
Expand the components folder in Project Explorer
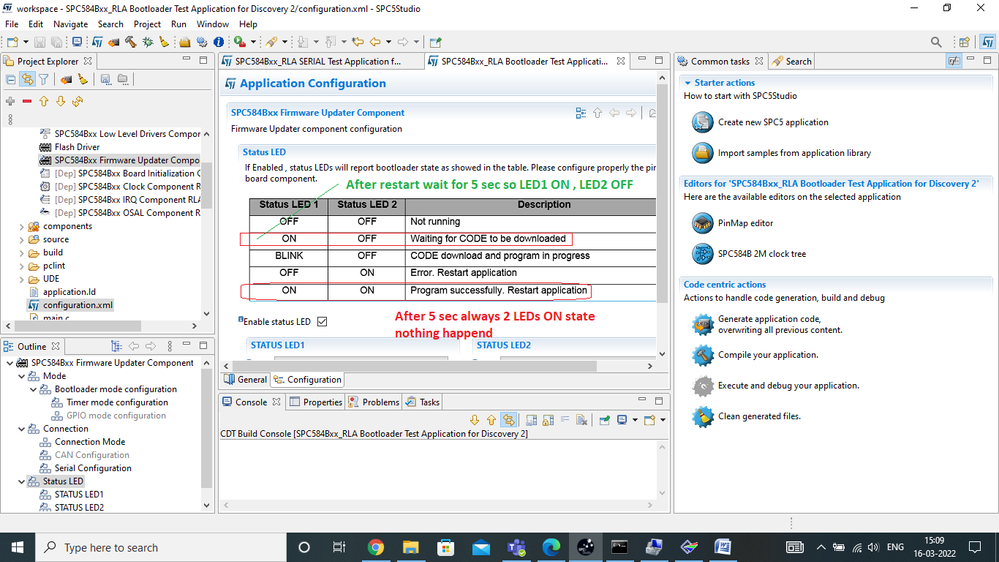[22, 226]
